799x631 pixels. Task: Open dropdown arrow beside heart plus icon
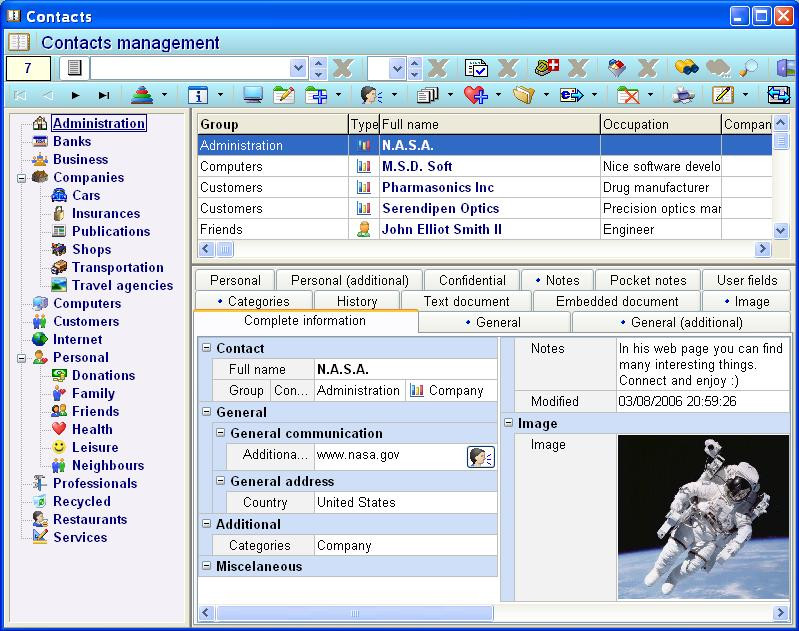(498, 95)
